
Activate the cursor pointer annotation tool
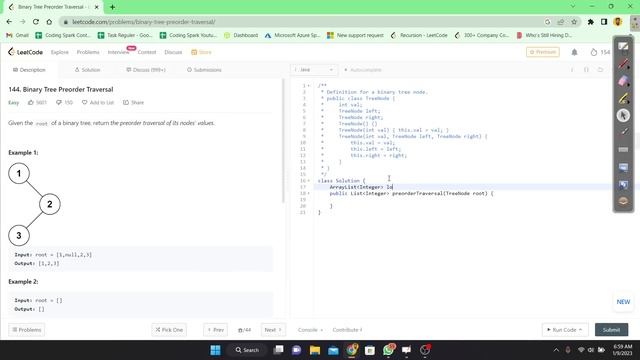tap(623, 116)
